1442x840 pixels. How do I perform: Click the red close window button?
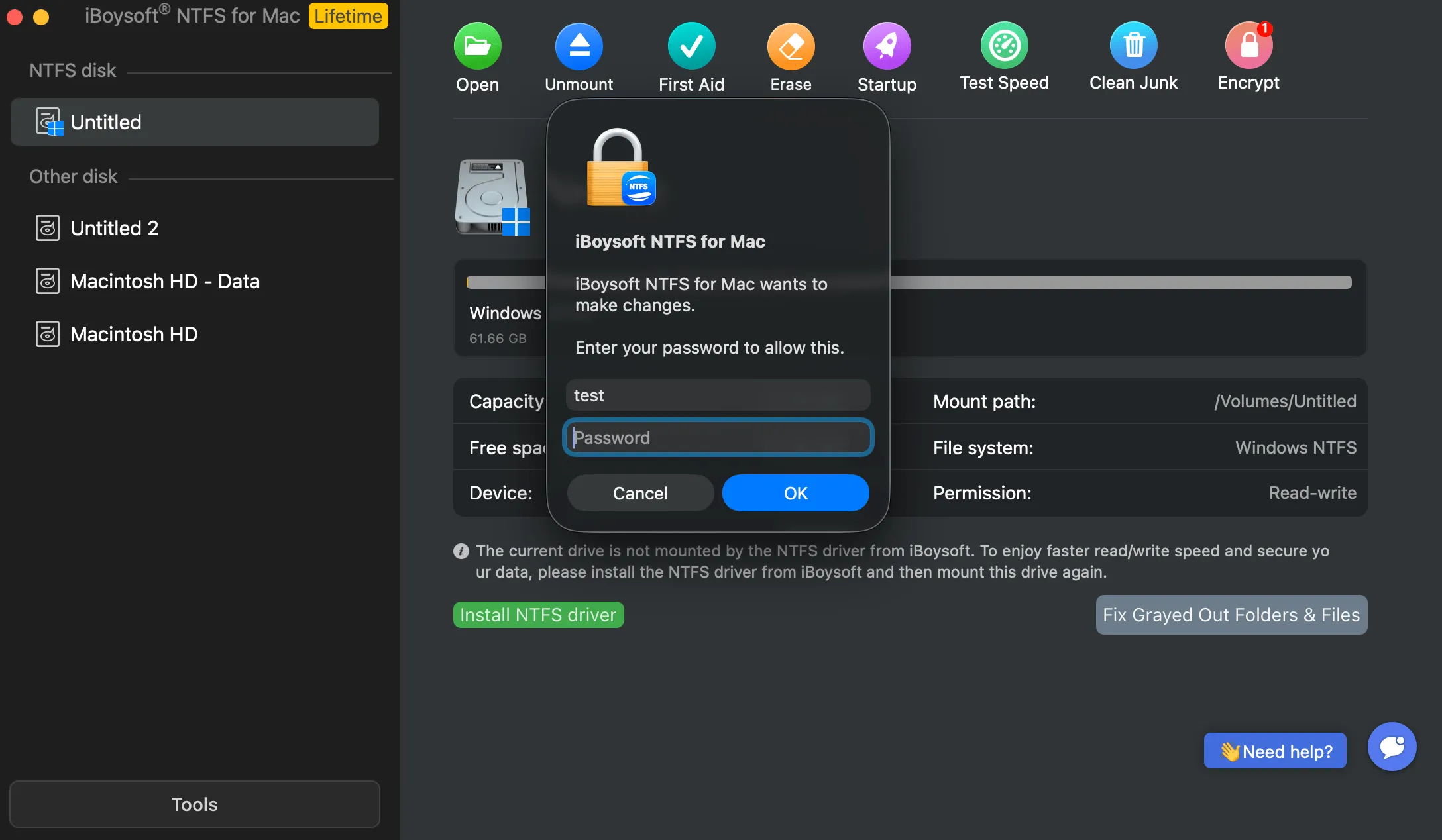click(15, 17)
